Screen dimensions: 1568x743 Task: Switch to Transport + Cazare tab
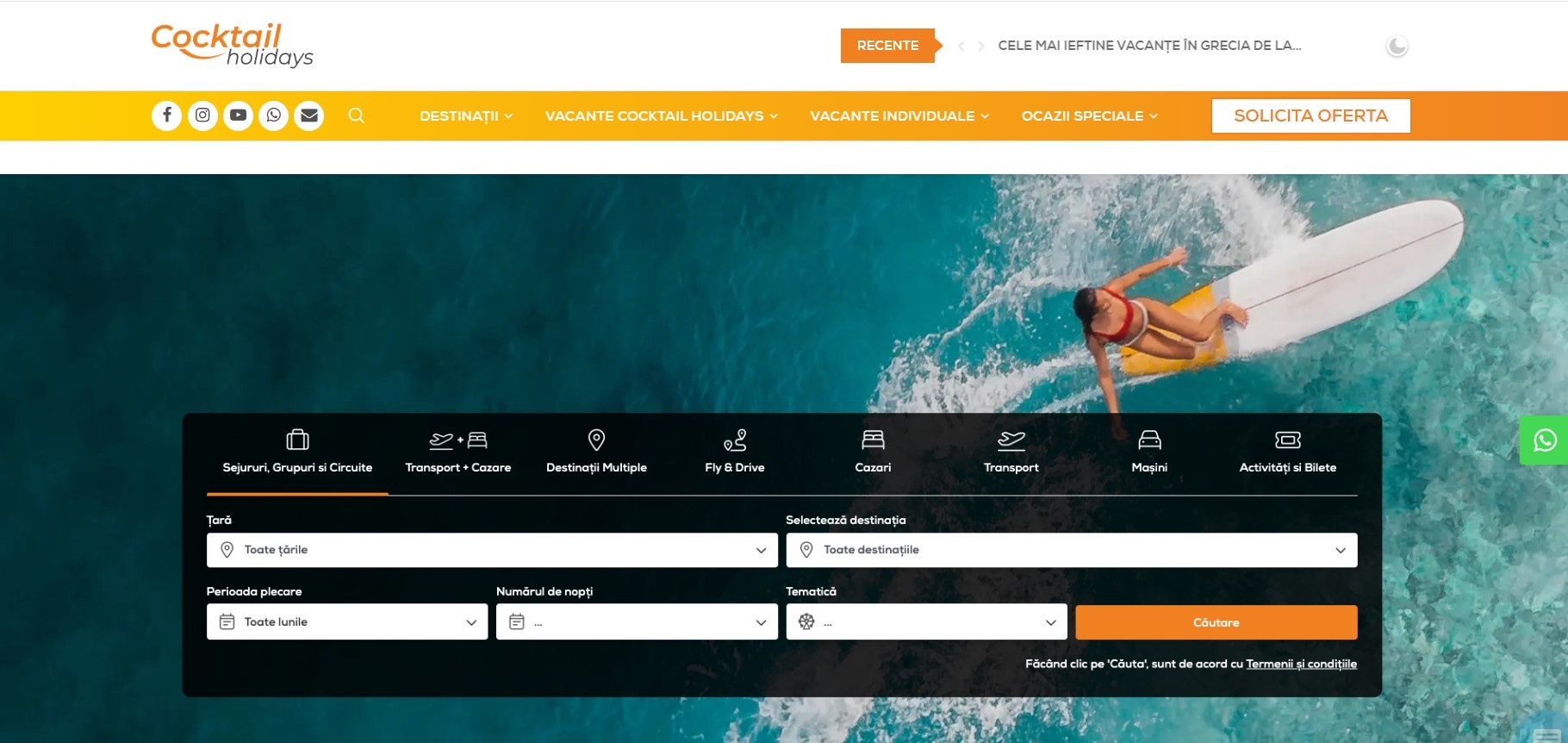(x=458, y=453)
